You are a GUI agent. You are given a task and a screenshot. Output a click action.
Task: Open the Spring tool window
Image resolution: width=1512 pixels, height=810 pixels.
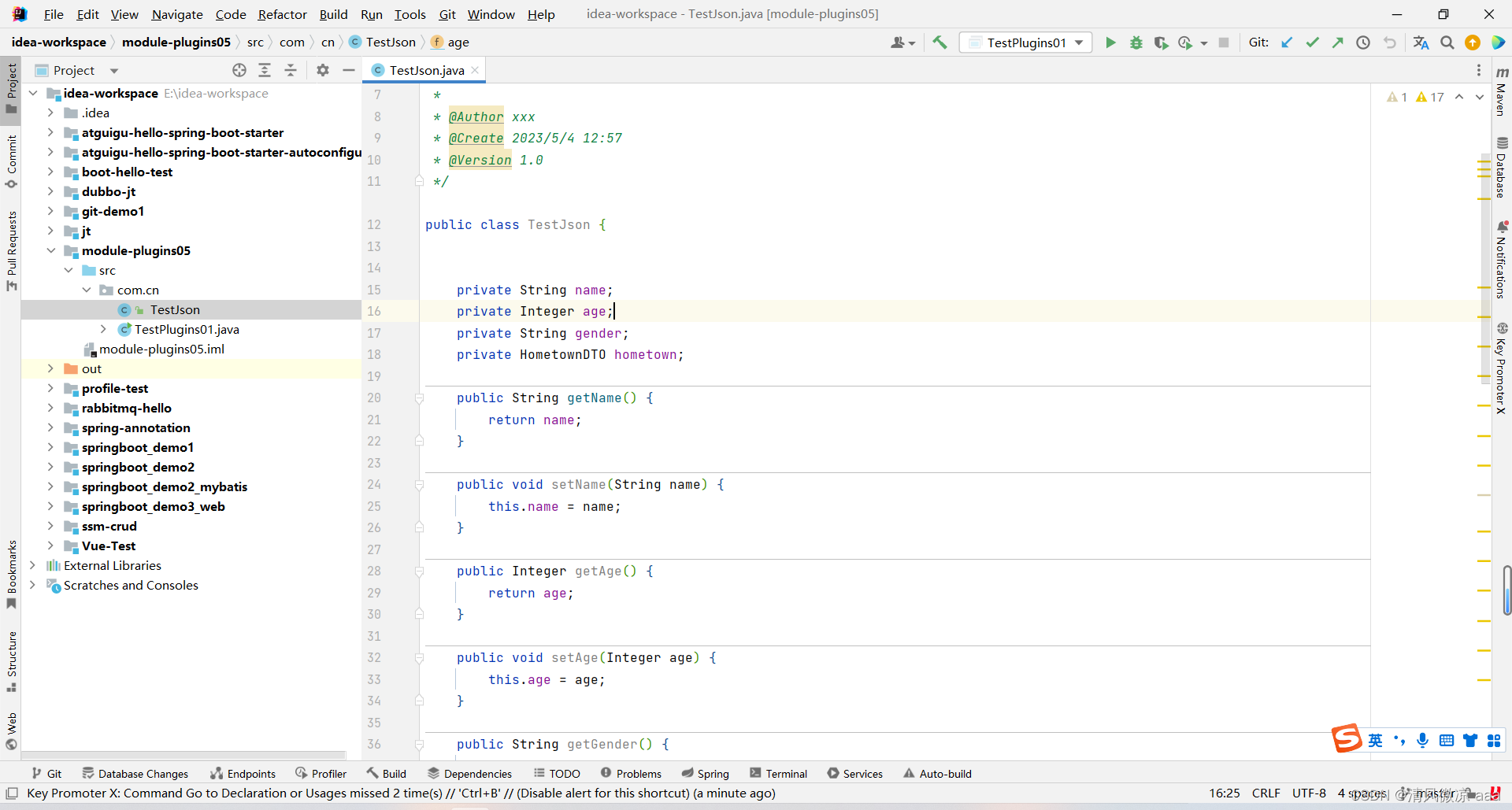(705, 774)
